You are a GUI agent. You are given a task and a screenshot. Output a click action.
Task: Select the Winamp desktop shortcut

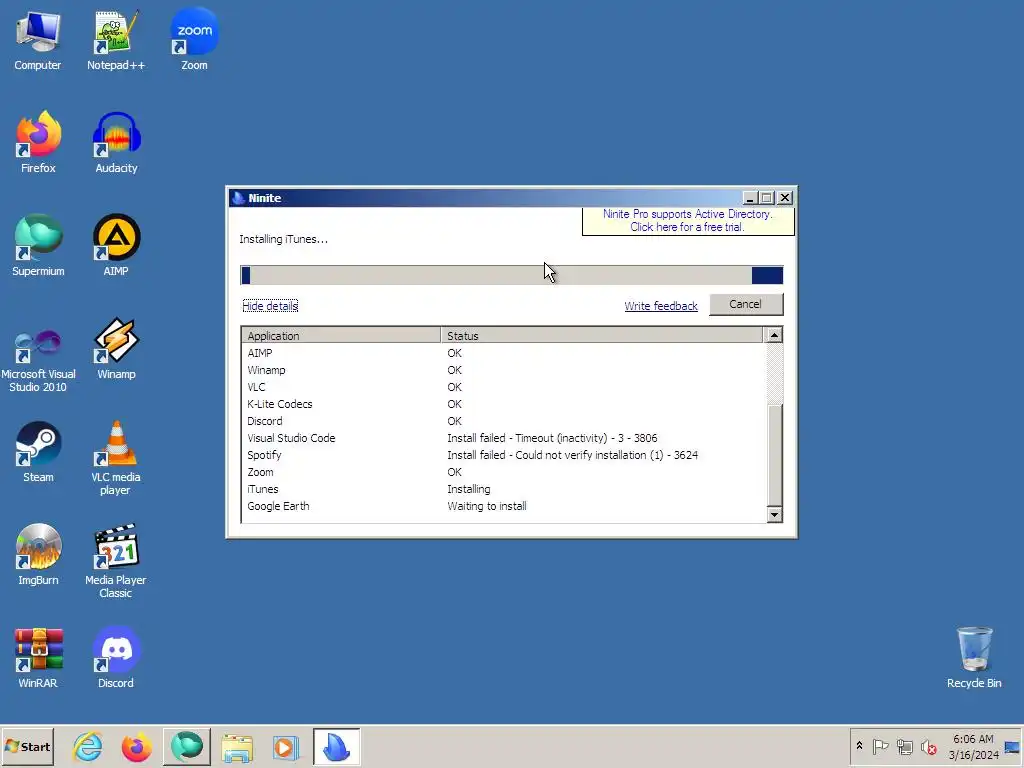point(116,349)
